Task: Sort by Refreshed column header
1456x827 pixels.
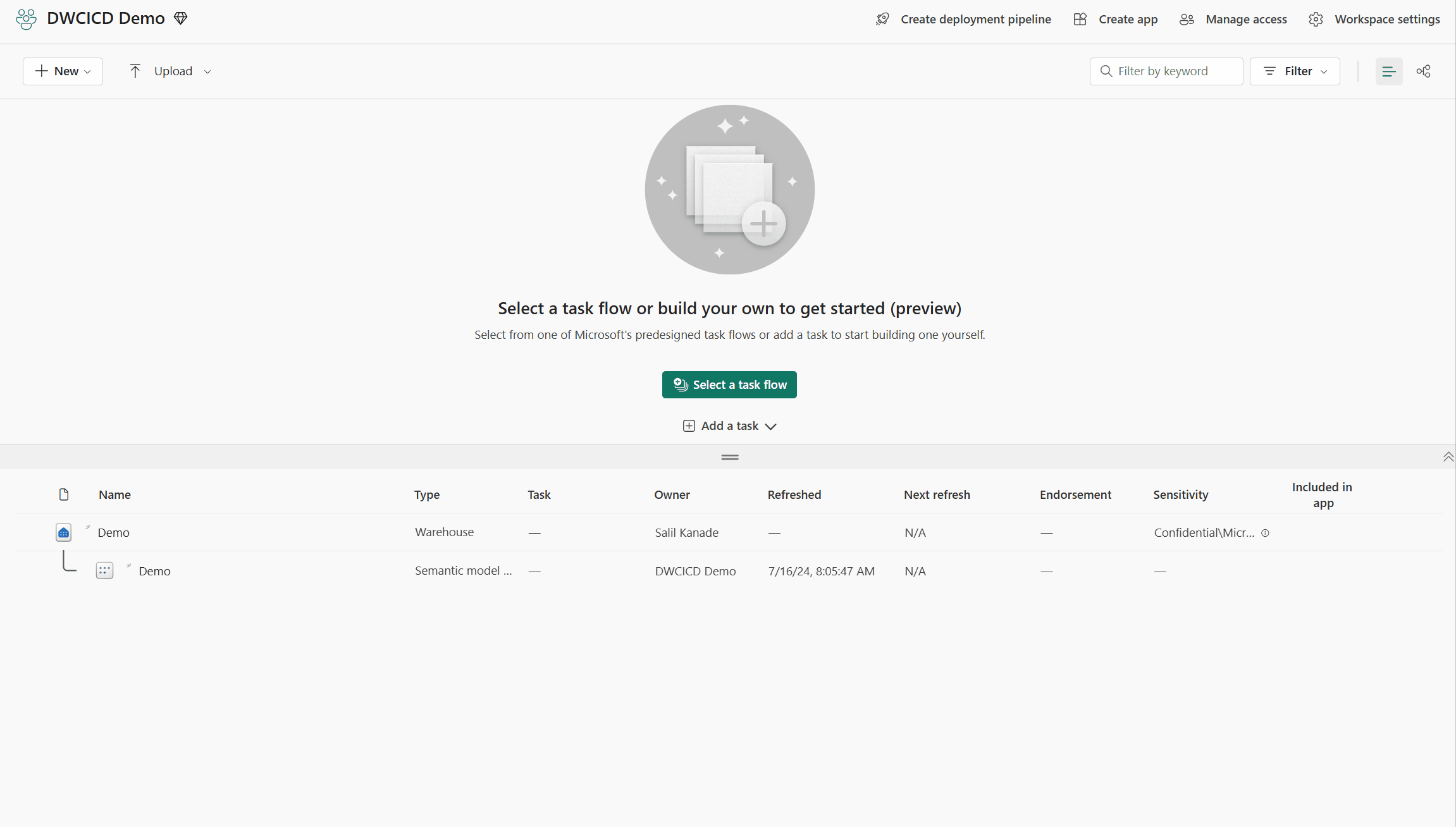Action: pos(794,494)
